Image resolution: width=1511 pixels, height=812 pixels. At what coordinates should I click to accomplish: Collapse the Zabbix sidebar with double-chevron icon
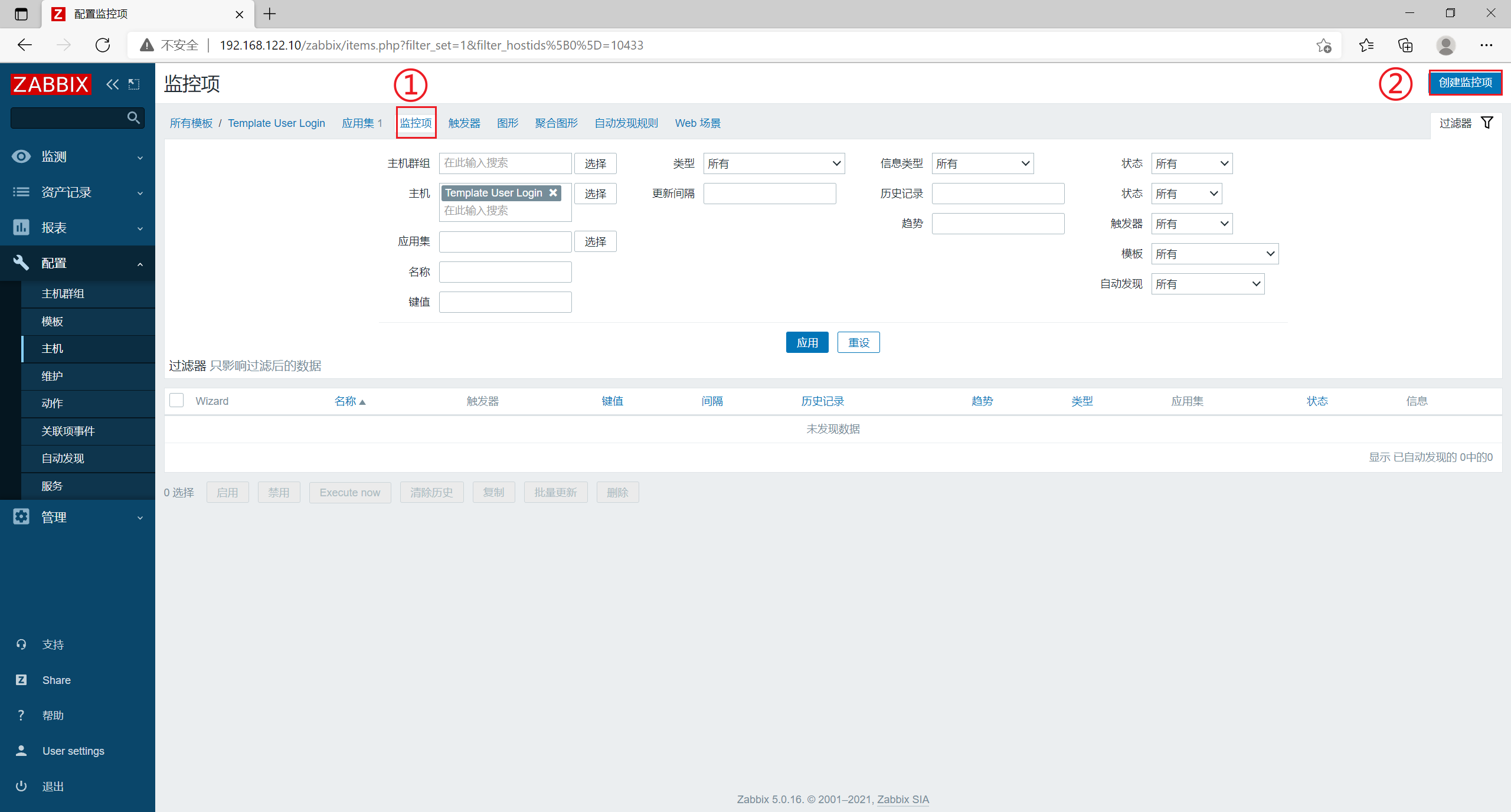(x=112, y=84)
